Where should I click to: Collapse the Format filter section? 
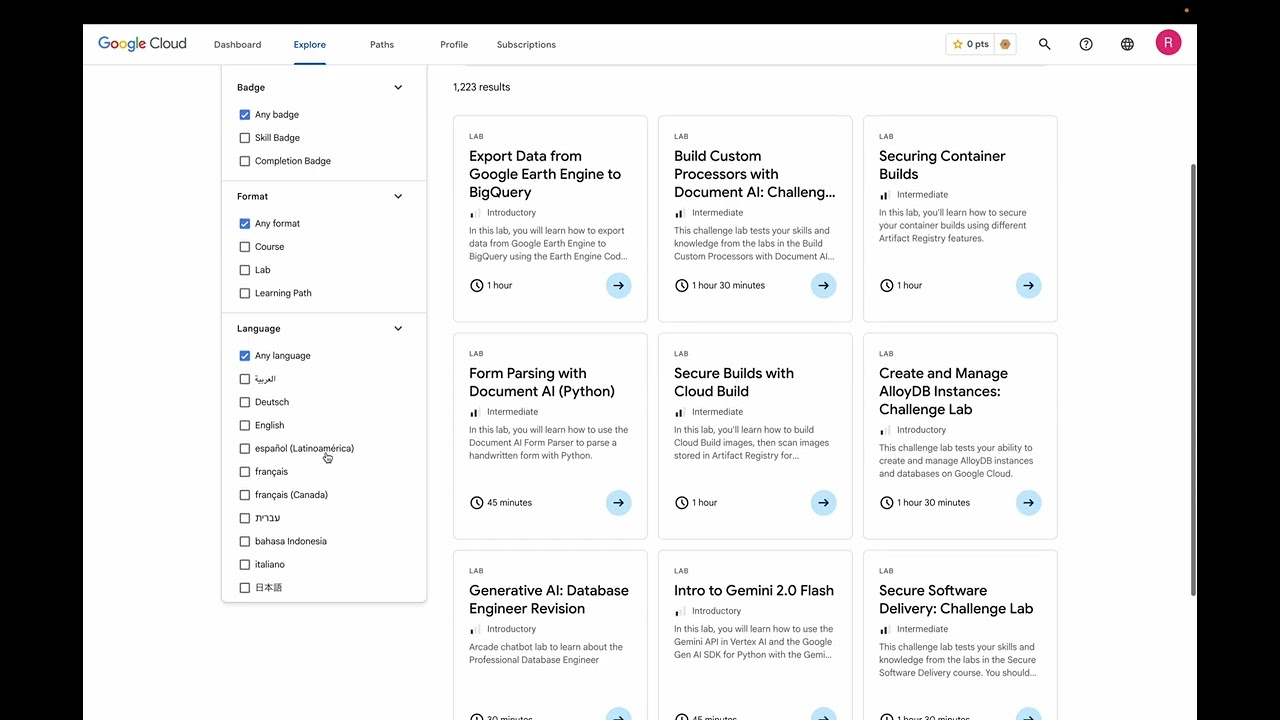pyautogui.click(x=398, y=196)
